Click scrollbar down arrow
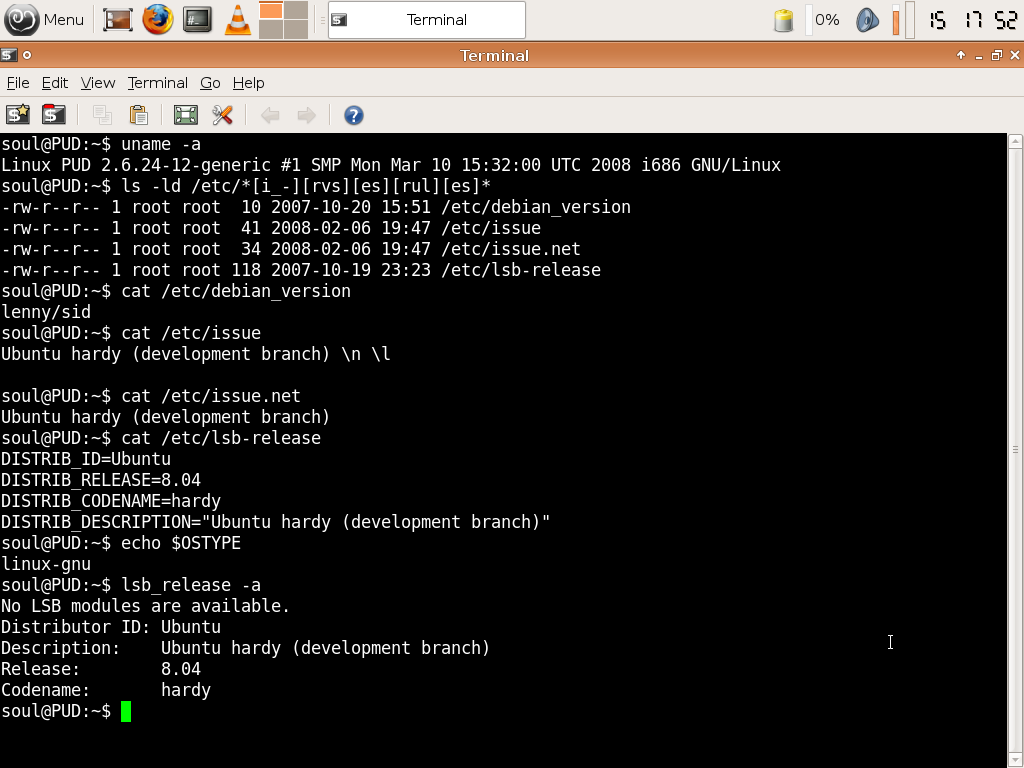The image size is (1024, 768). [x=1016, y=761]
